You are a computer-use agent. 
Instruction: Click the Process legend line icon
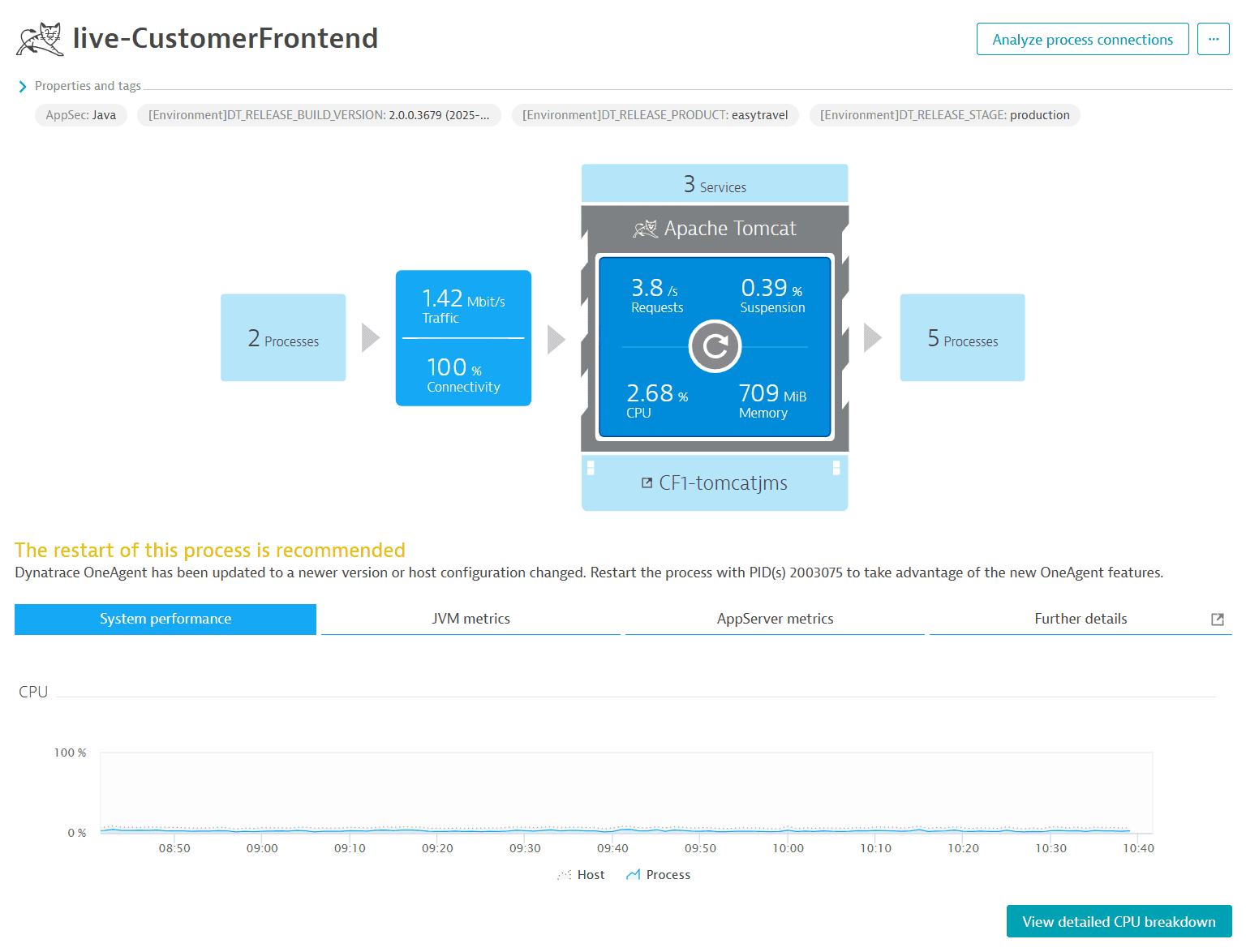click(x=634, y=875)
